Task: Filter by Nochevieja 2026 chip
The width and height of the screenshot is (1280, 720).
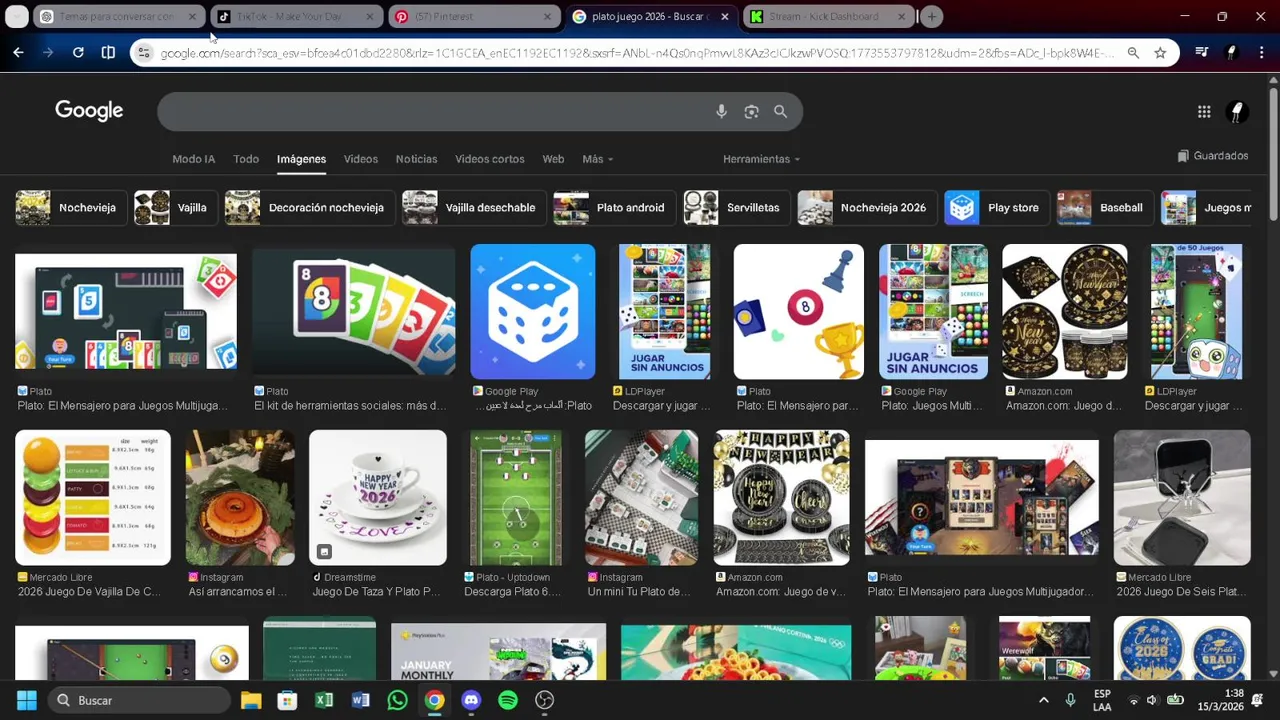Action: pos(867,208)
